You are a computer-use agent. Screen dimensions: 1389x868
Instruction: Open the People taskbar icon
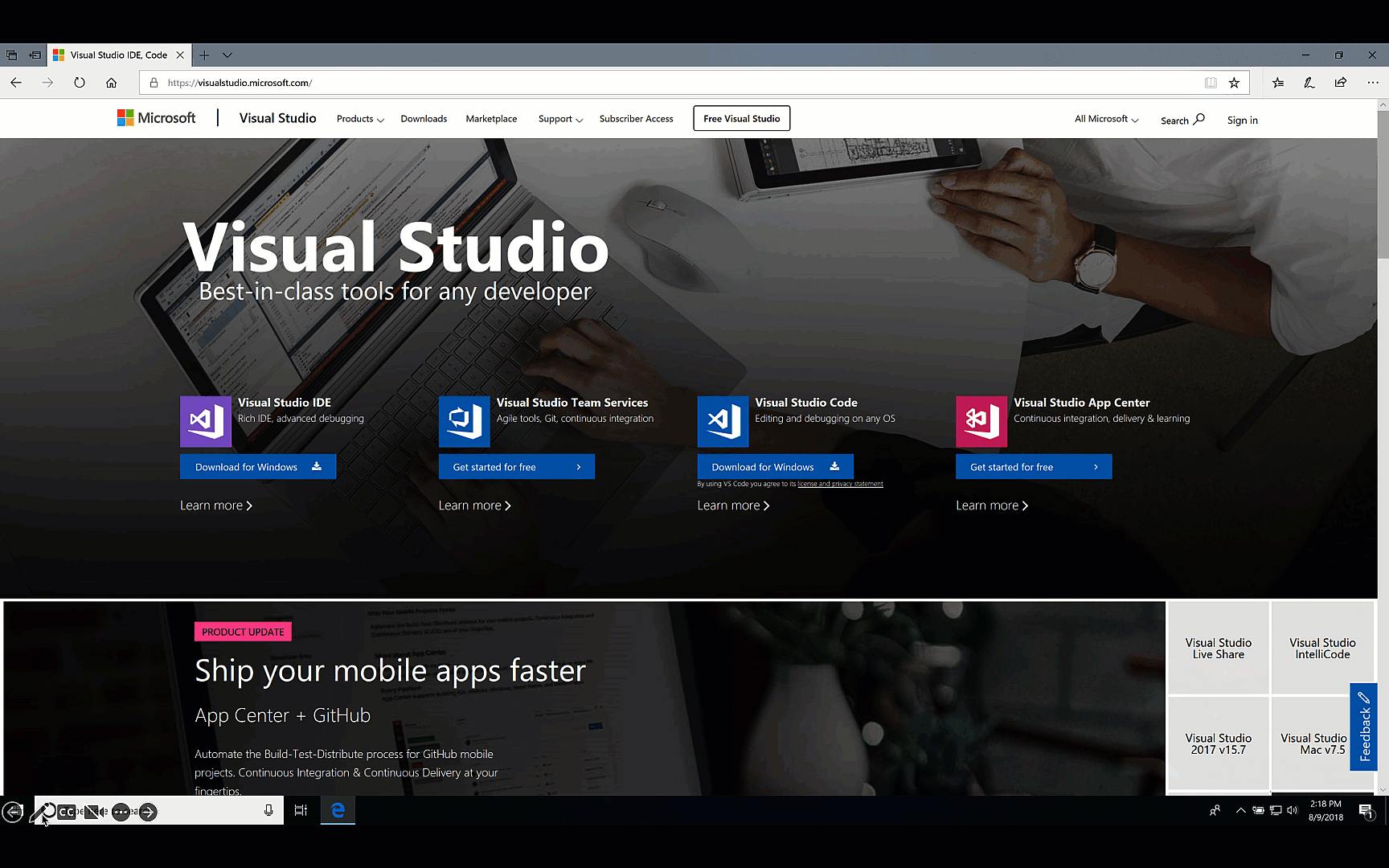coord(1215,810)
